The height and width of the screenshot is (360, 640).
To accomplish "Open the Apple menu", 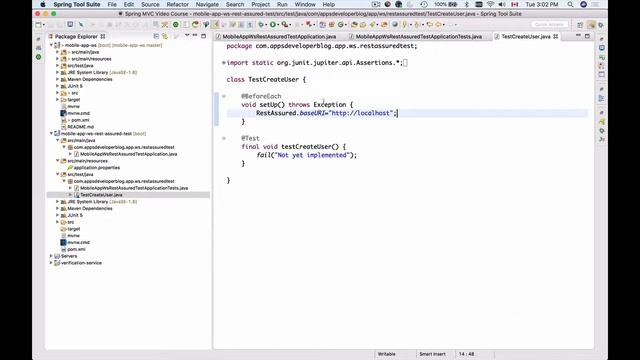I will point(42,4).
